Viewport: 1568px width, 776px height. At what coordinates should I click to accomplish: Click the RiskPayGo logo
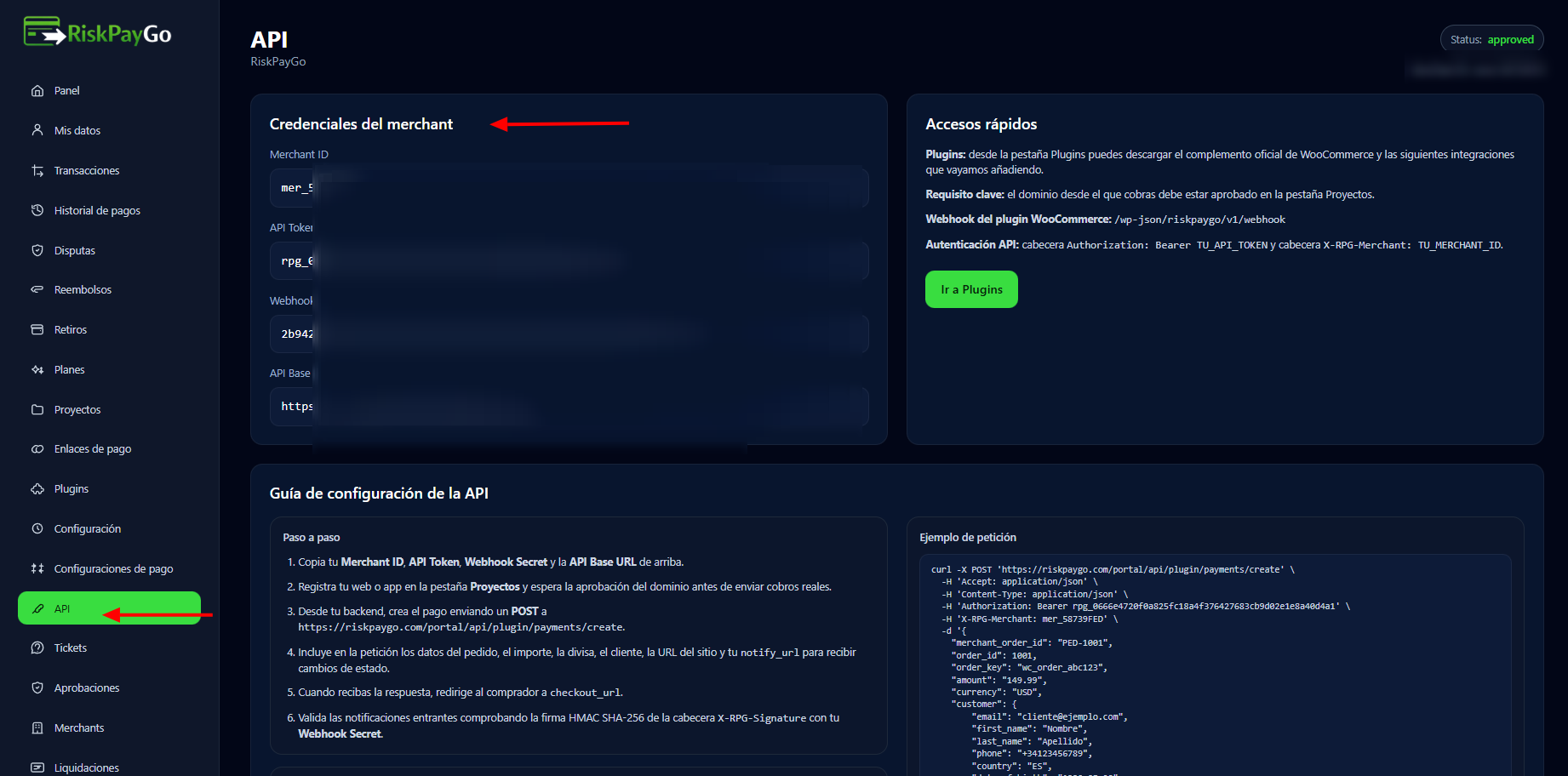coord(97,33)
